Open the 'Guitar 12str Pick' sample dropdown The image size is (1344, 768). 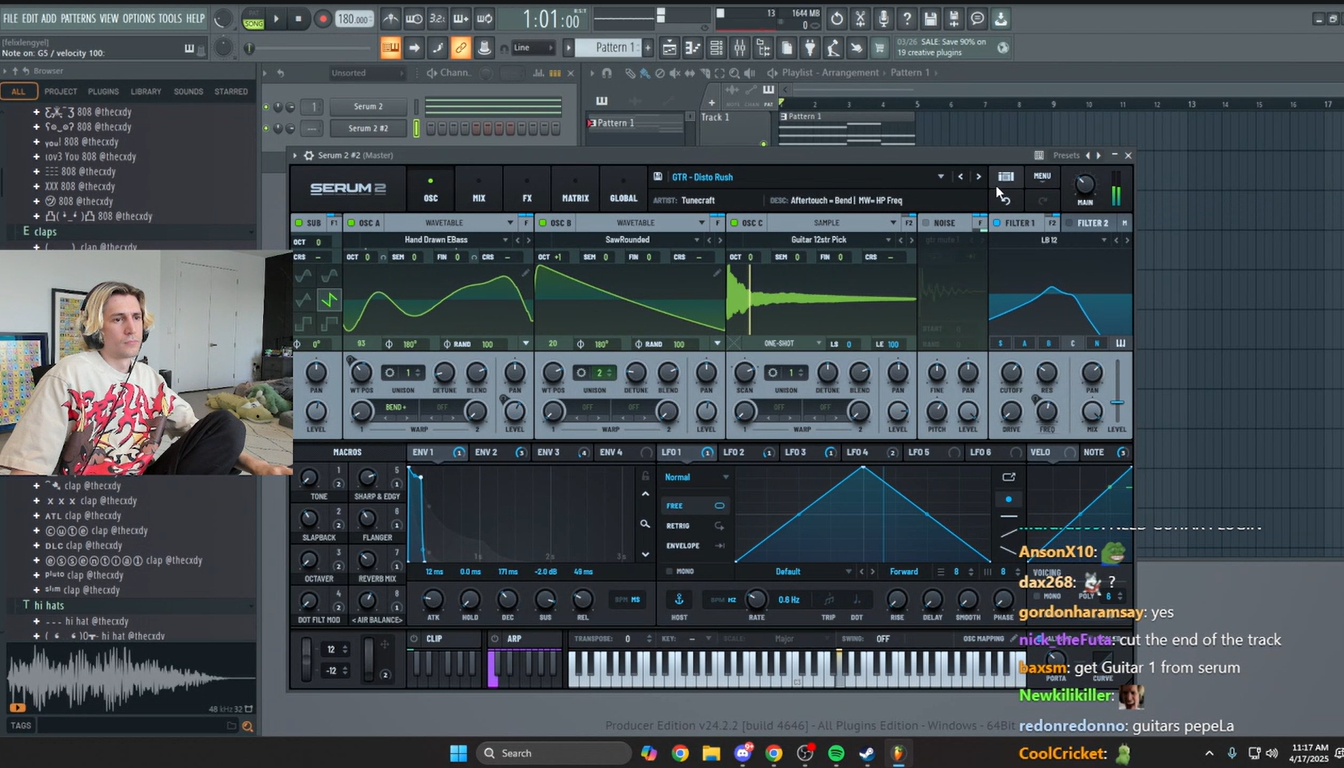pyautogui.click(x=820, y=240)
